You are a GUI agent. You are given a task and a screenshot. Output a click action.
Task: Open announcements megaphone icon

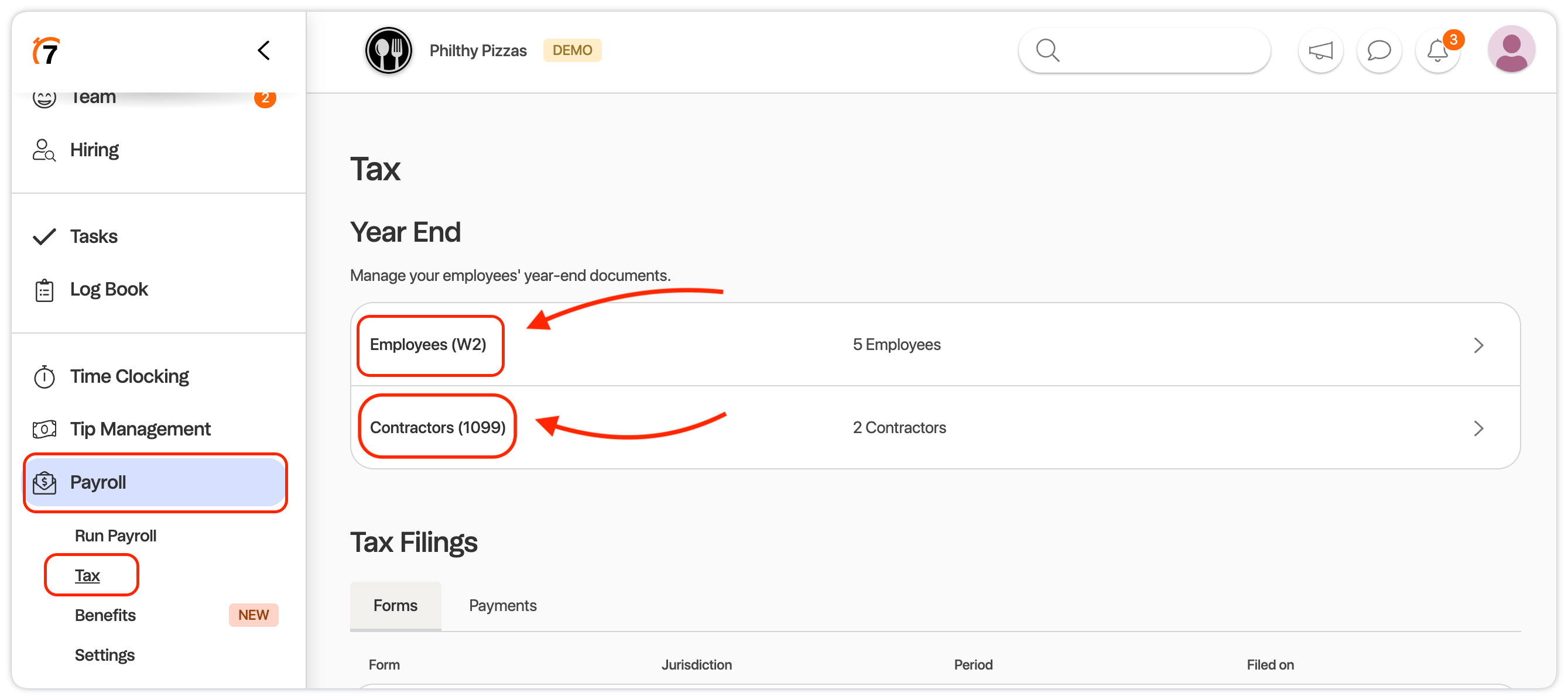click(x=1320, y=50)
